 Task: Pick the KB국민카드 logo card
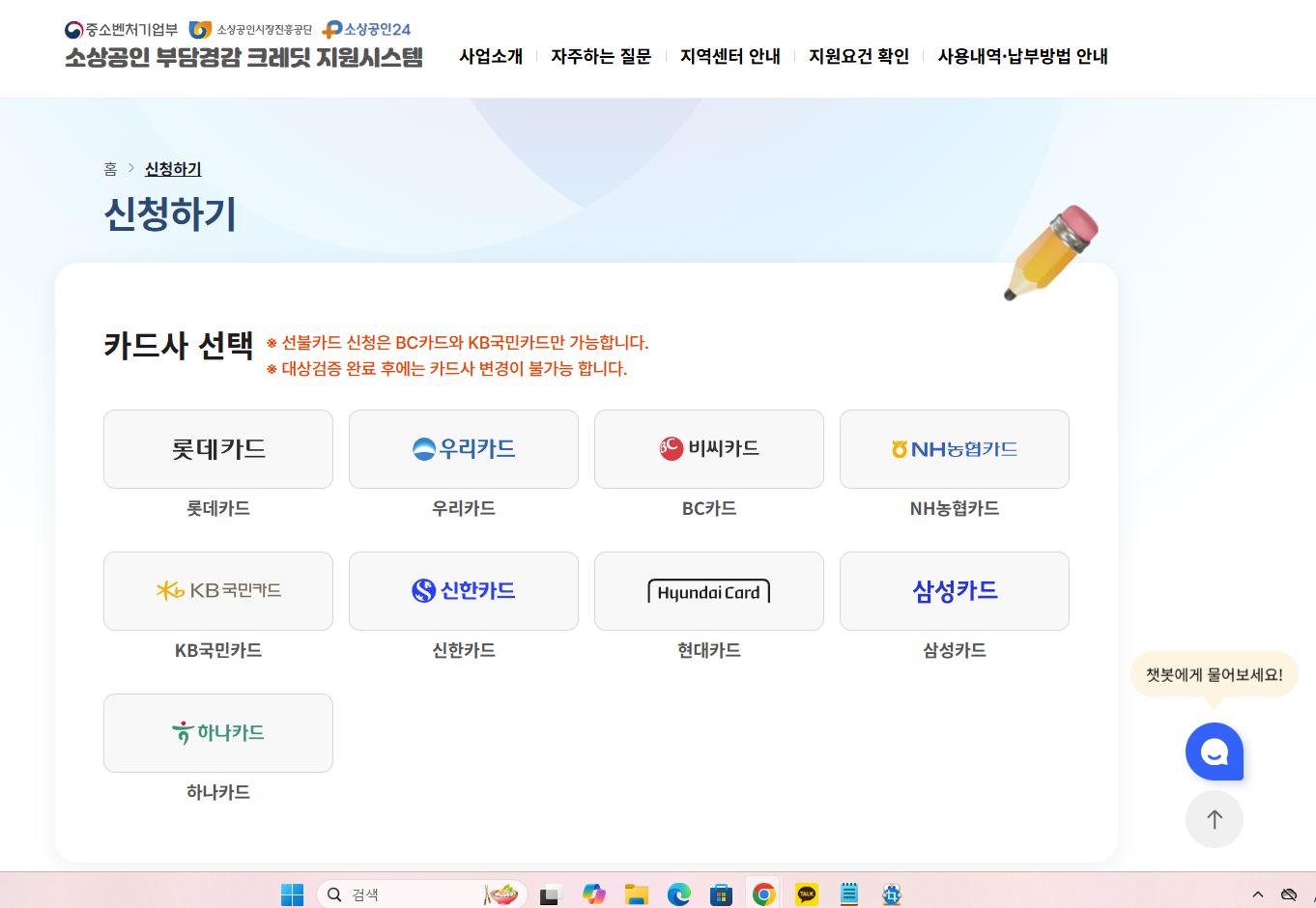click(x=218, y=591)
